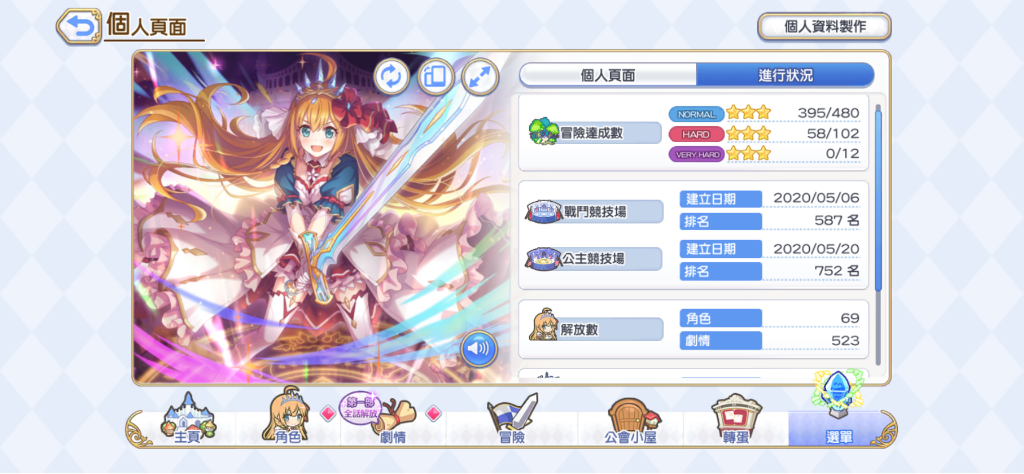Switch to the 個人頁面 tab
This screenshot has width=1024, height=474.
(608, 75)
